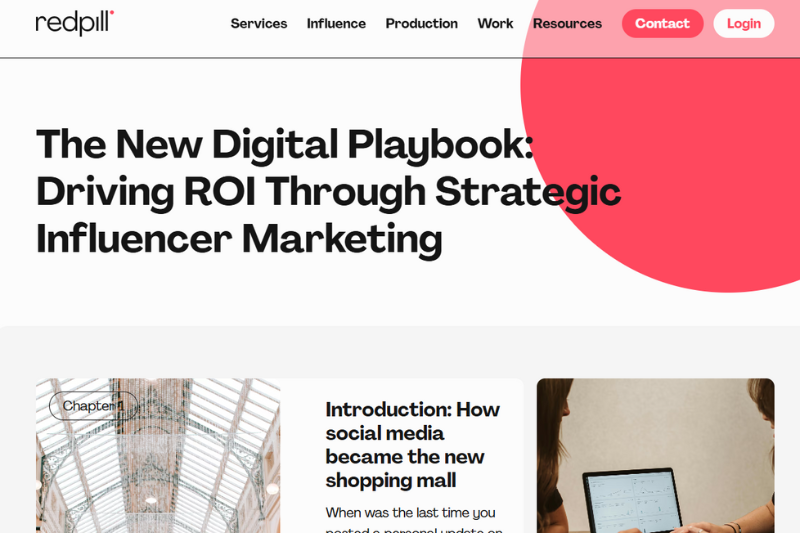The image size is (800, 533).
Task: Open the shopping mall ceiling image
Action: tap(158, 455)
